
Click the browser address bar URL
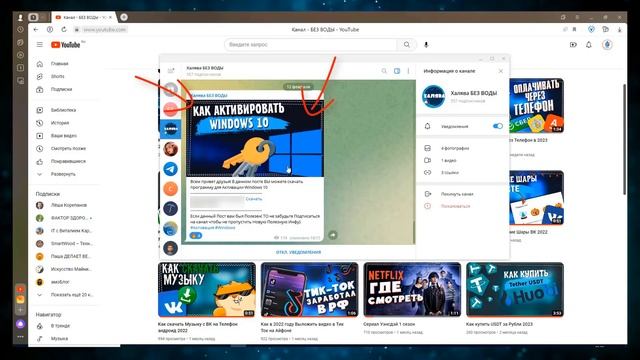104,29
